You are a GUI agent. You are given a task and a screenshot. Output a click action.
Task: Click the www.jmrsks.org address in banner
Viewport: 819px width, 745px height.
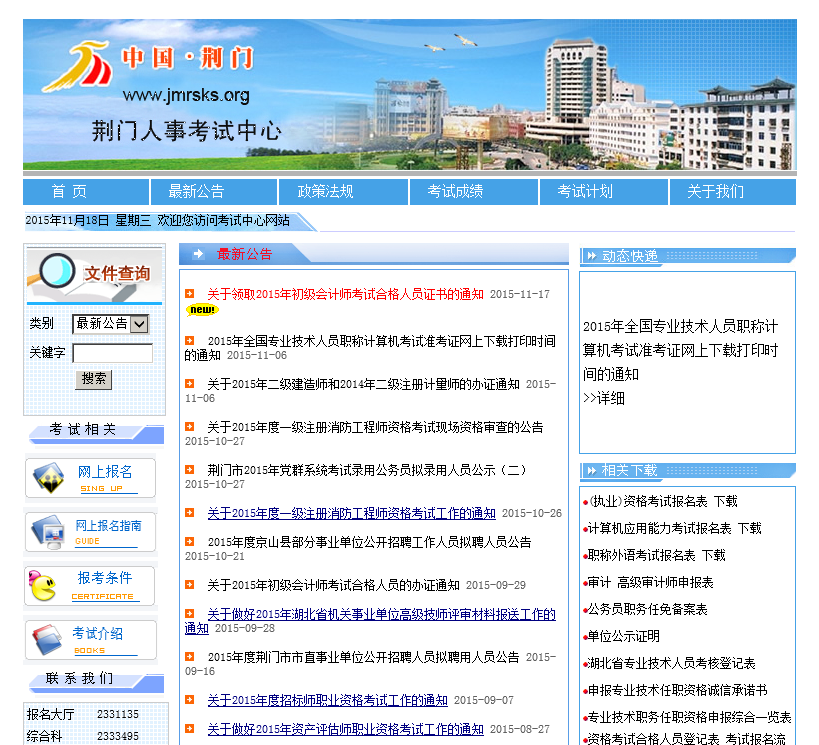186,96
